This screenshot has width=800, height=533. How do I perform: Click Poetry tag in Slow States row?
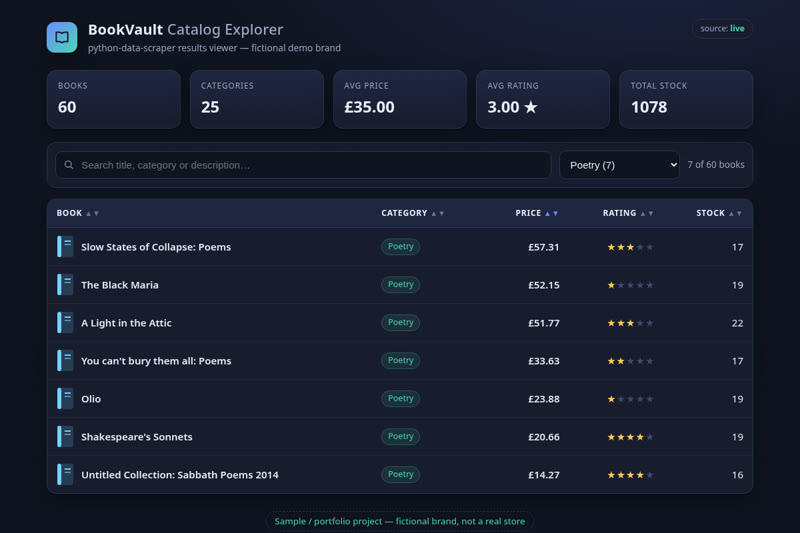click(401, 246)
